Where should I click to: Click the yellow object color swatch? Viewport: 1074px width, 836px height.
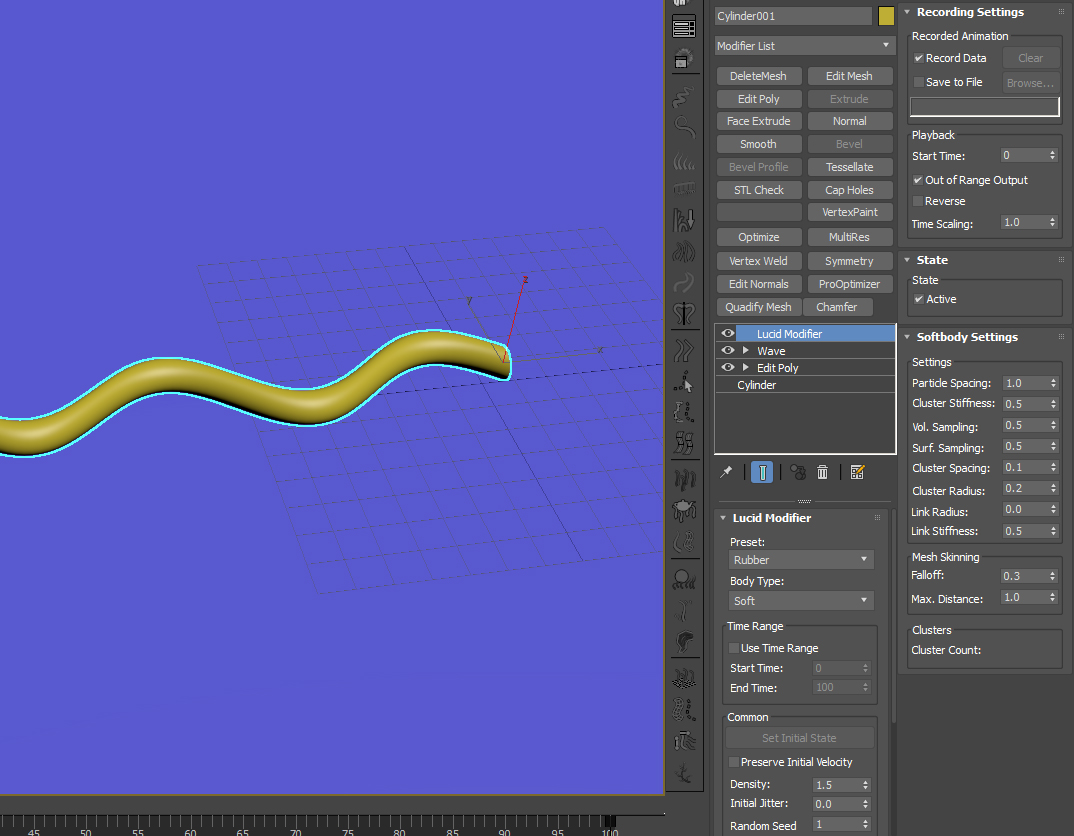pyautogui.click(x=886, y=16)
